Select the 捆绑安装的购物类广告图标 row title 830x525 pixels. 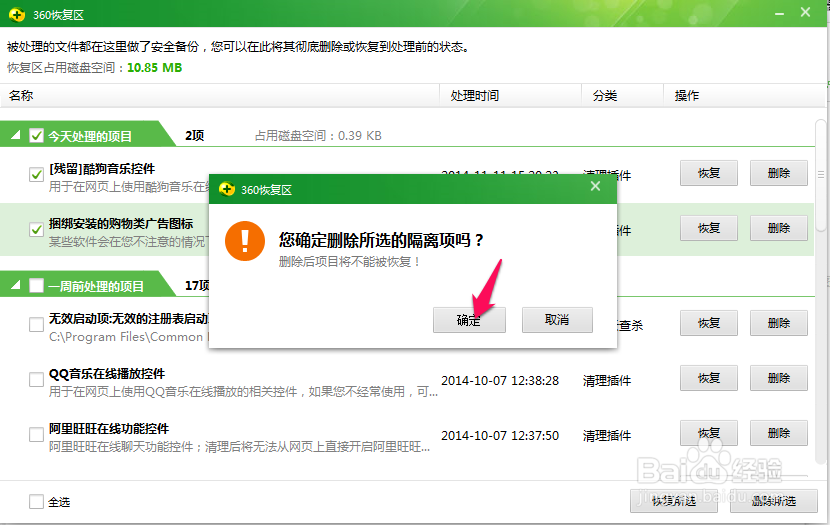121,224
